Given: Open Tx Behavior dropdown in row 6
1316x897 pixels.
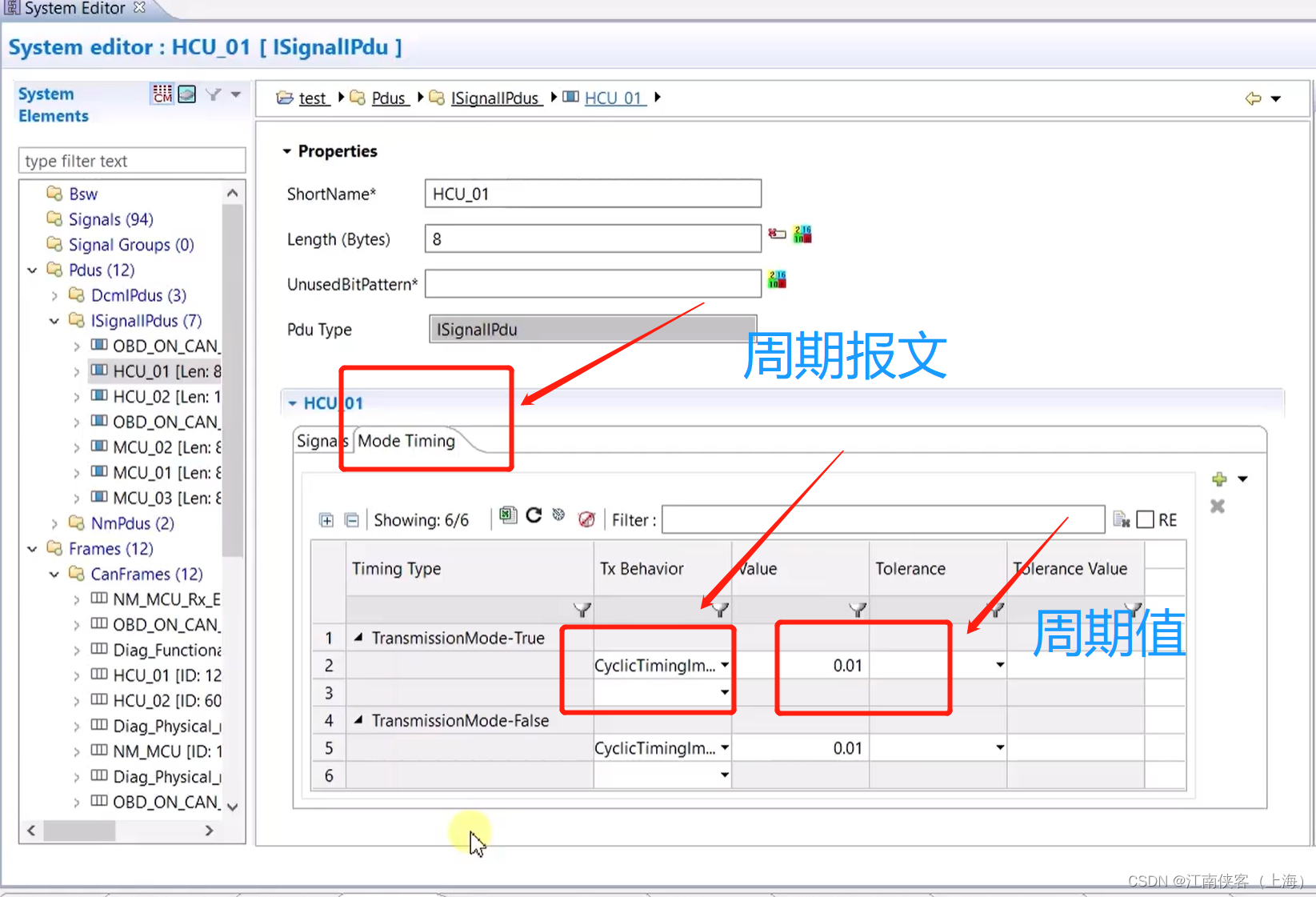Looking at the screenshot, I should pyautogui.click(x=725, y=775).
